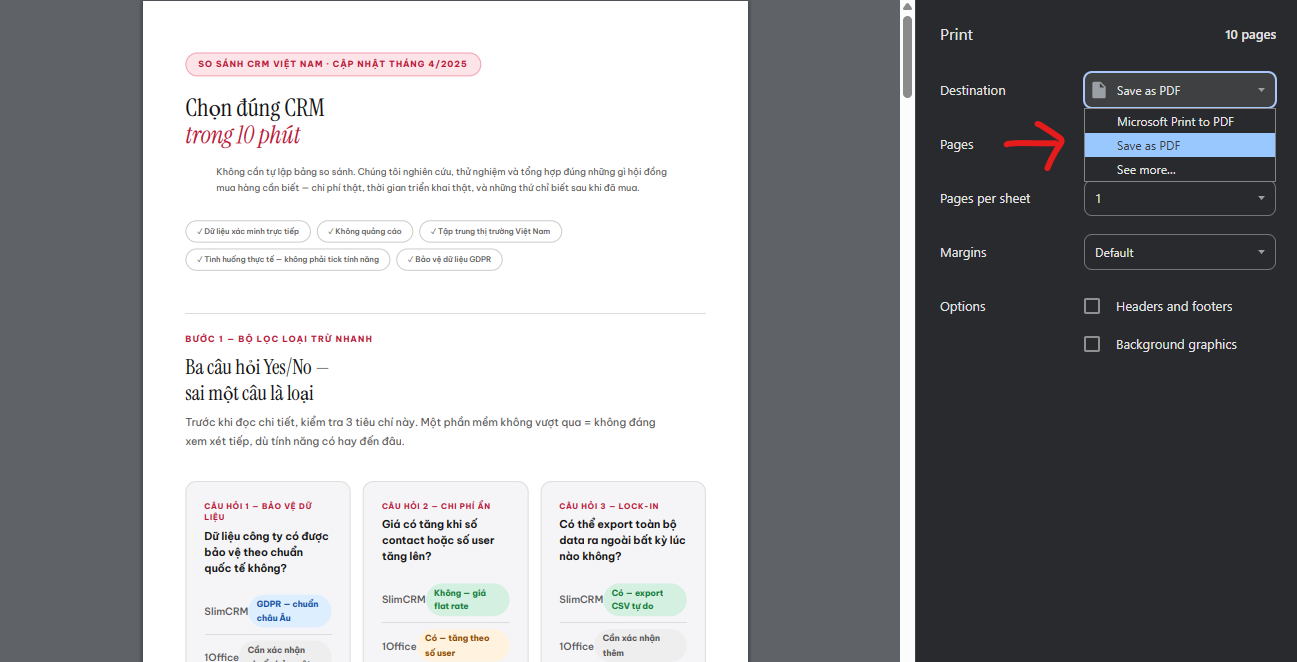Choose Microsoft Print to PDF destination

coord(1180,121)
